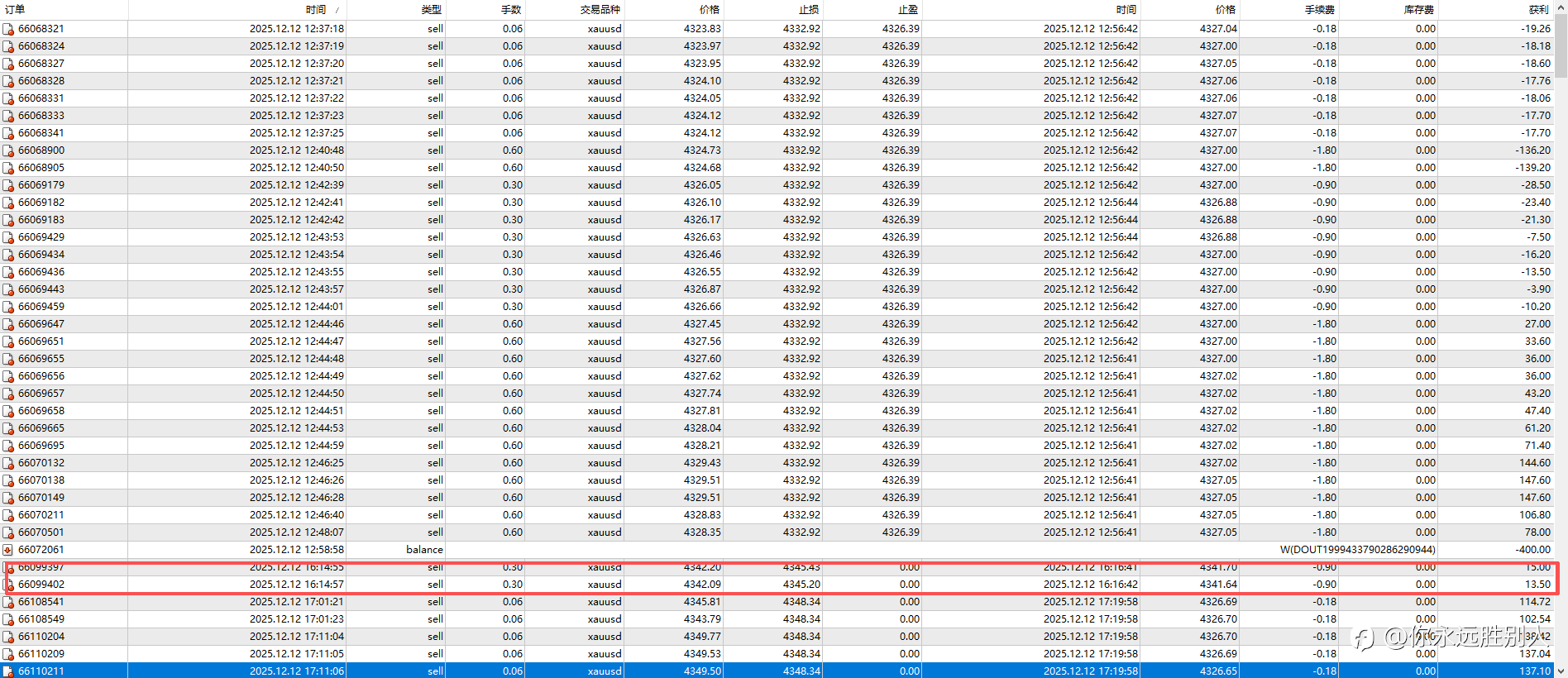
Task: Click open time 2025.12.12 12:48:07
Action: pyautogui.click(x=297, y=532)
